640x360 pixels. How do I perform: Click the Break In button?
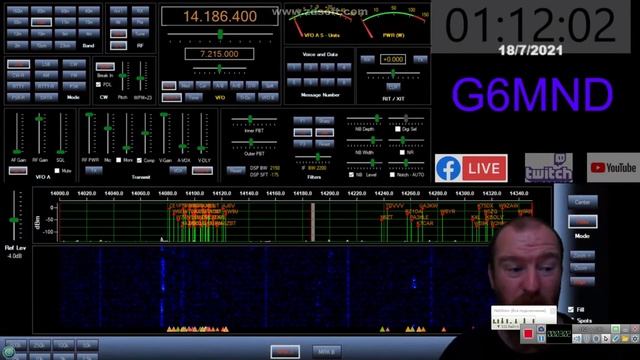pos(105,66)
